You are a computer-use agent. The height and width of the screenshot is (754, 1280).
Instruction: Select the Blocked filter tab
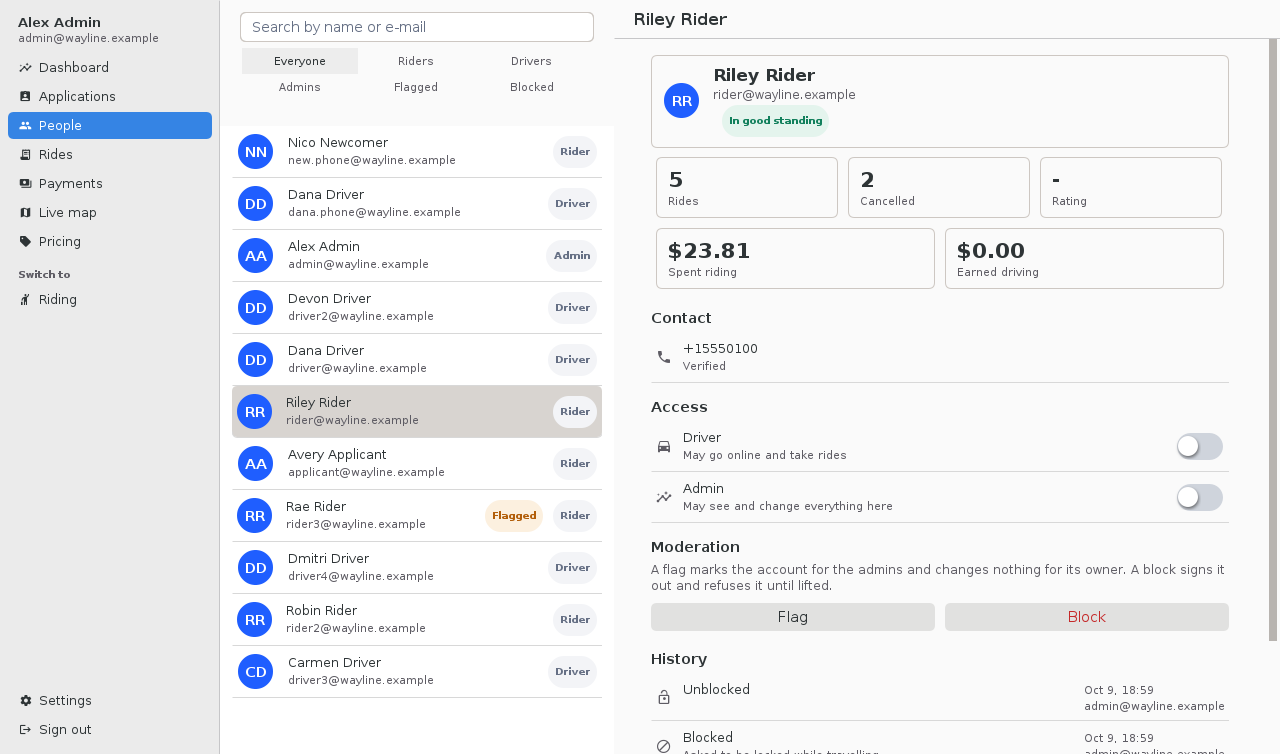[x=532, y=87]
